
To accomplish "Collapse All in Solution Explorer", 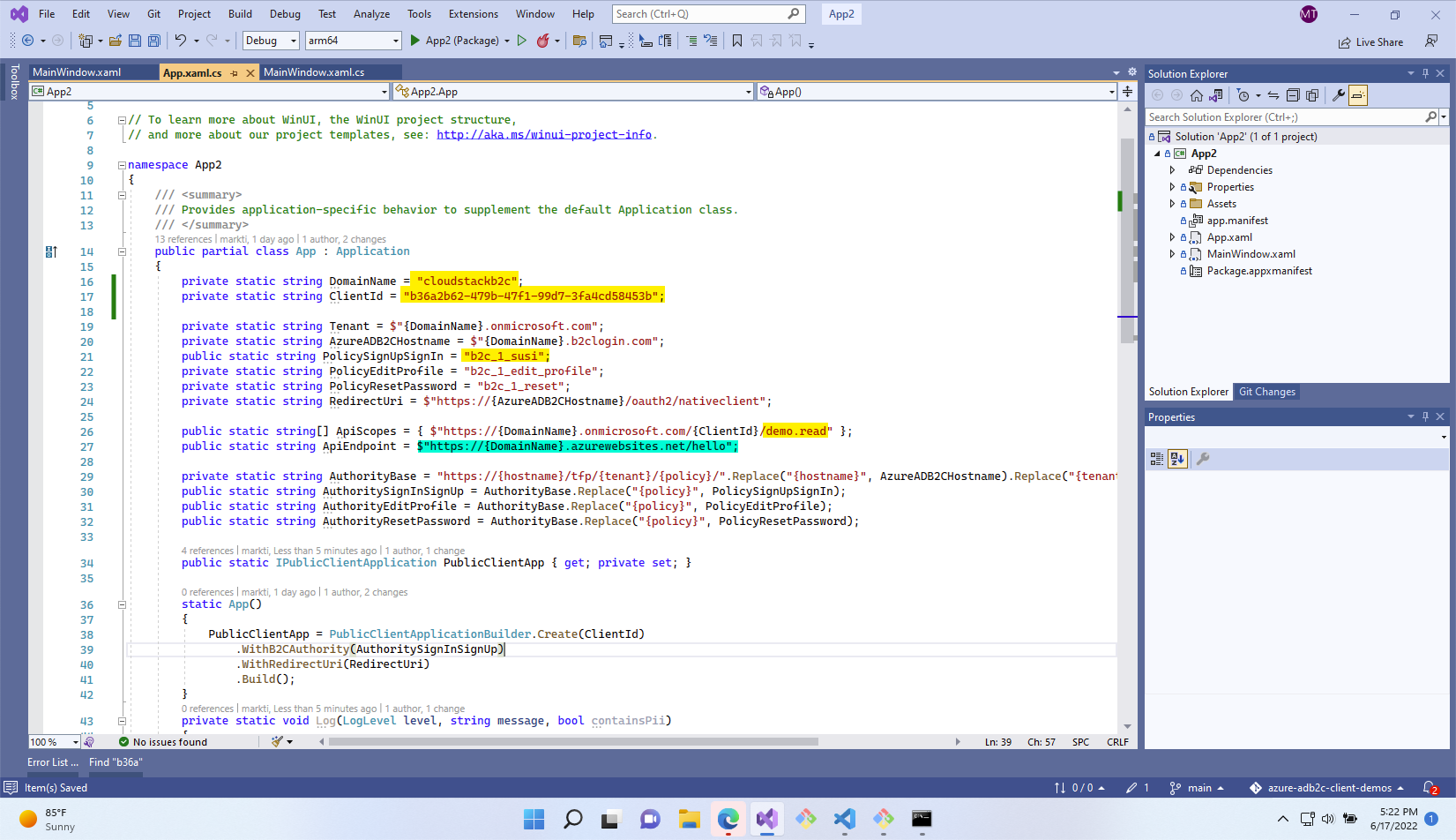I will click(1293, 95).
